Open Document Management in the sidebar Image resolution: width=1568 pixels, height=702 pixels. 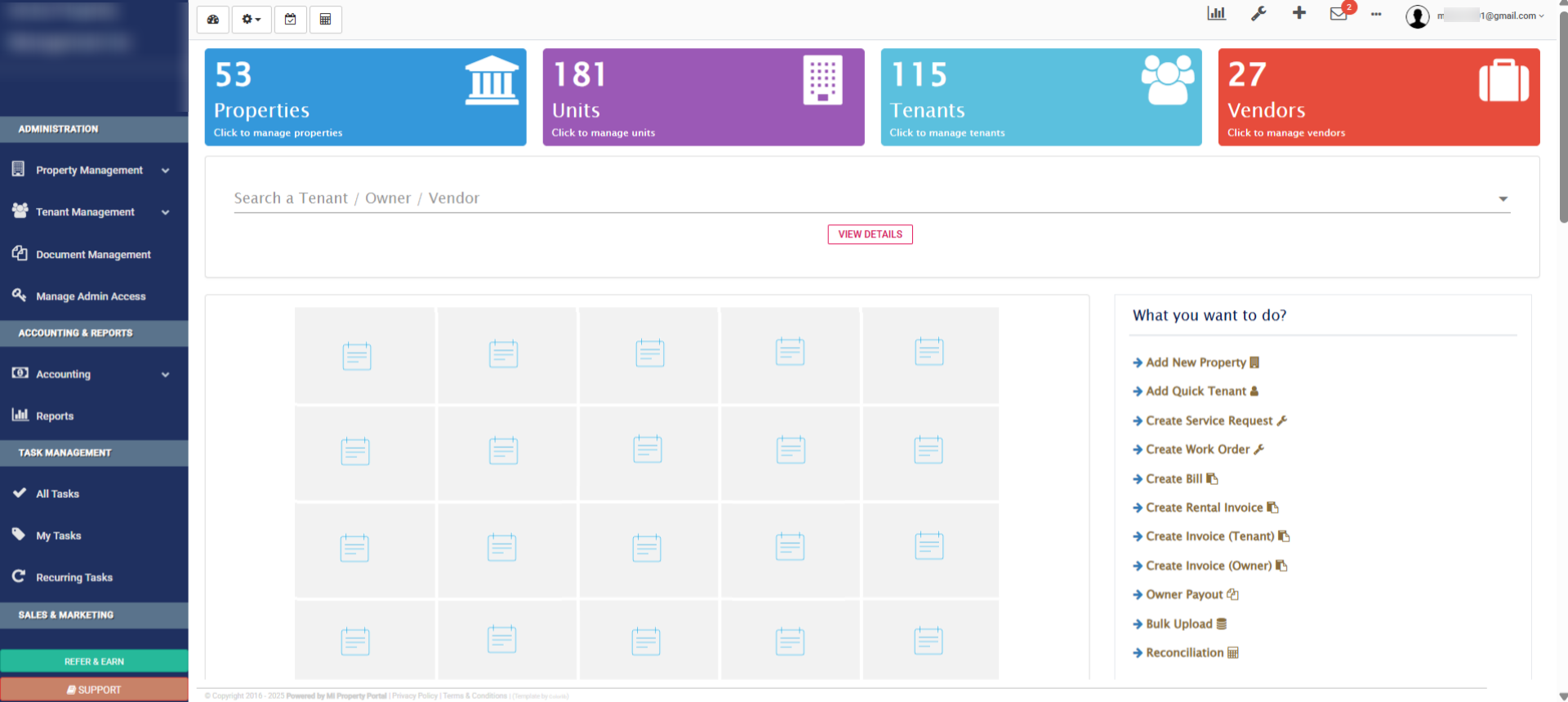pyautogui.click(x=93, y=255)
